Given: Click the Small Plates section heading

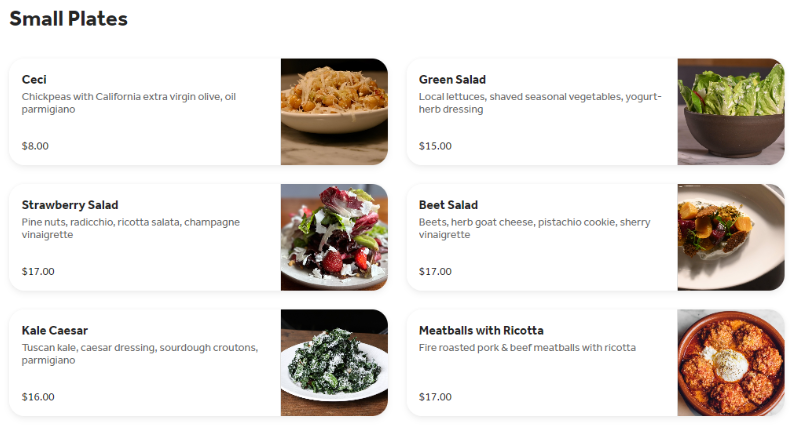Looking at the screenshot, I should [x=68, y=19].
